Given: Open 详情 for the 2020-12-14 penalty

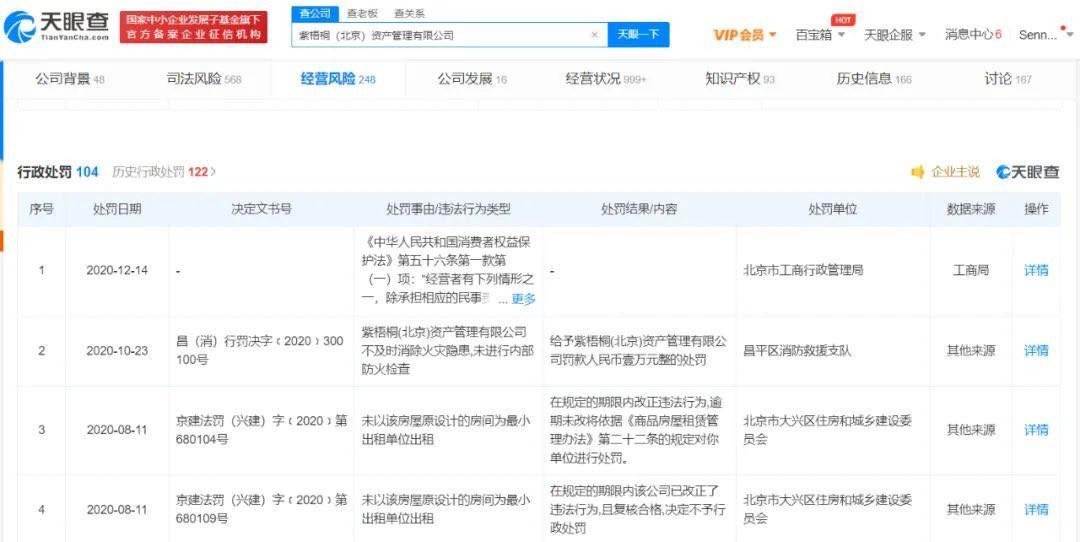Looking at the screenshot, I should (x=1036, y=271).
